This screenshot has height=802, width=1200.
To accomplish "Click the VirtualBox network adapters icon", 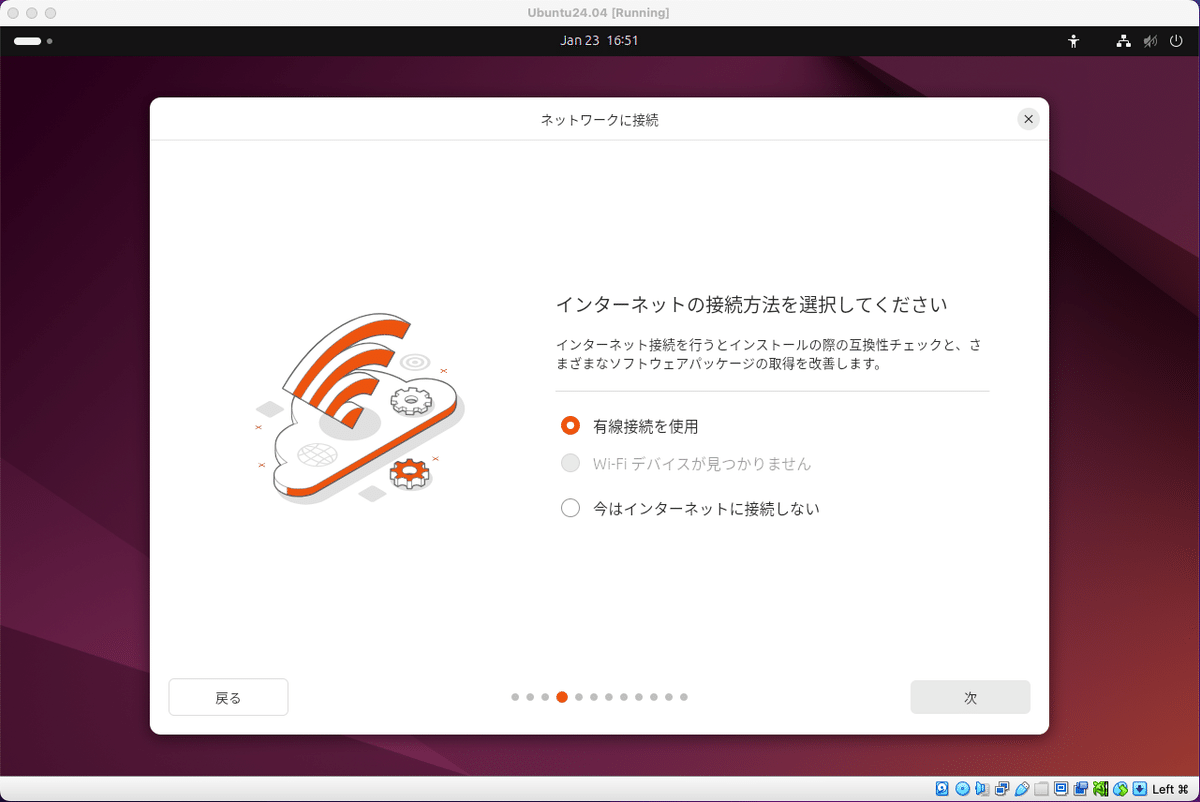I will click(x=1002, y=789).
